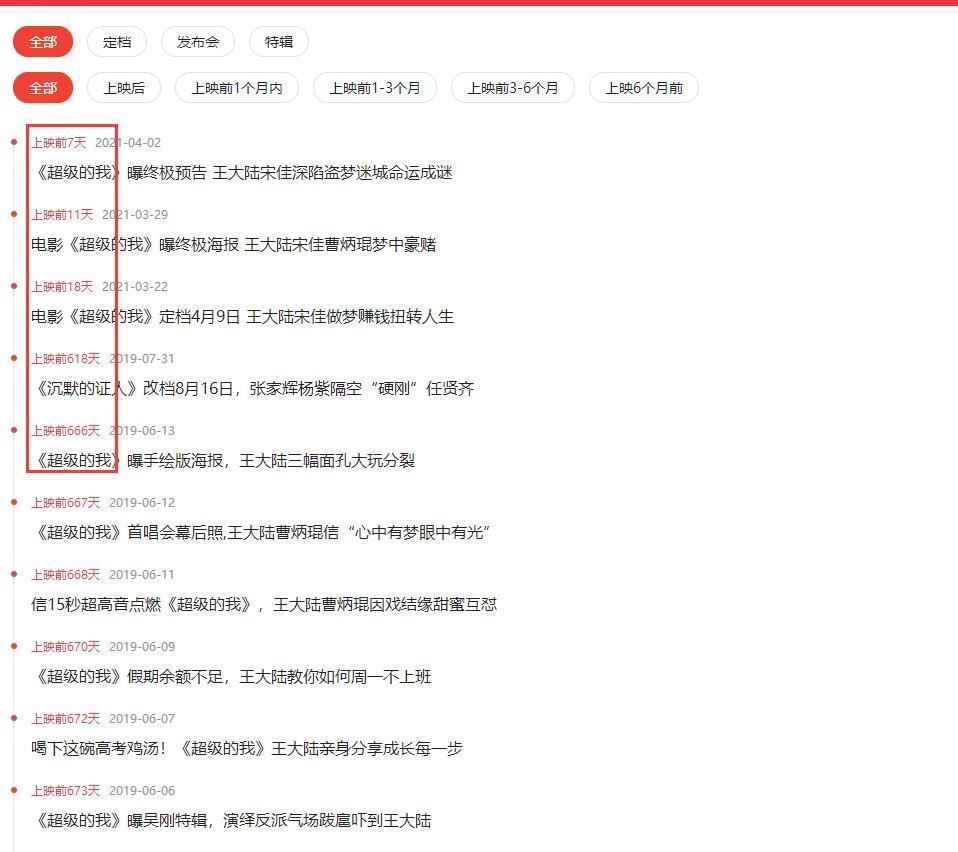This screenshot has width=958, height=852.
Task: Enable the 上映前1-3个月 time filter
Action: (x=375, y=88)
